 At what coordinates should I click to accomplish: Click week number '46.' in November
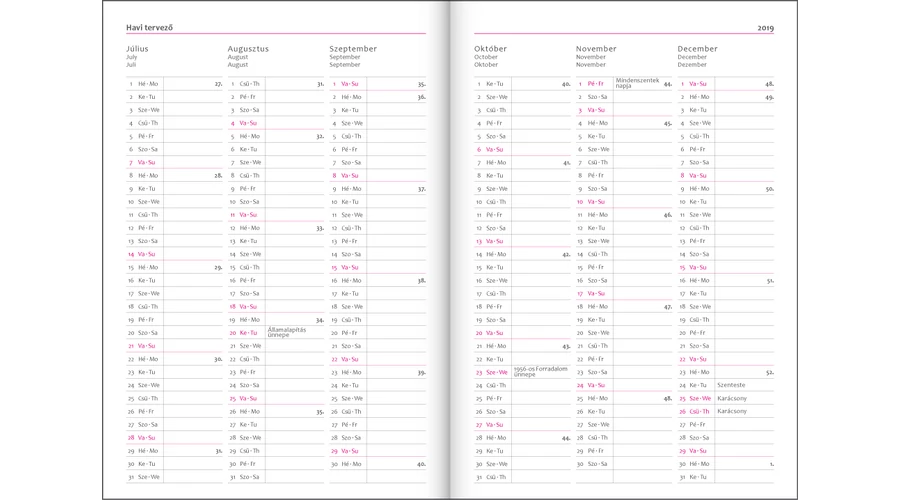(668, 215)
